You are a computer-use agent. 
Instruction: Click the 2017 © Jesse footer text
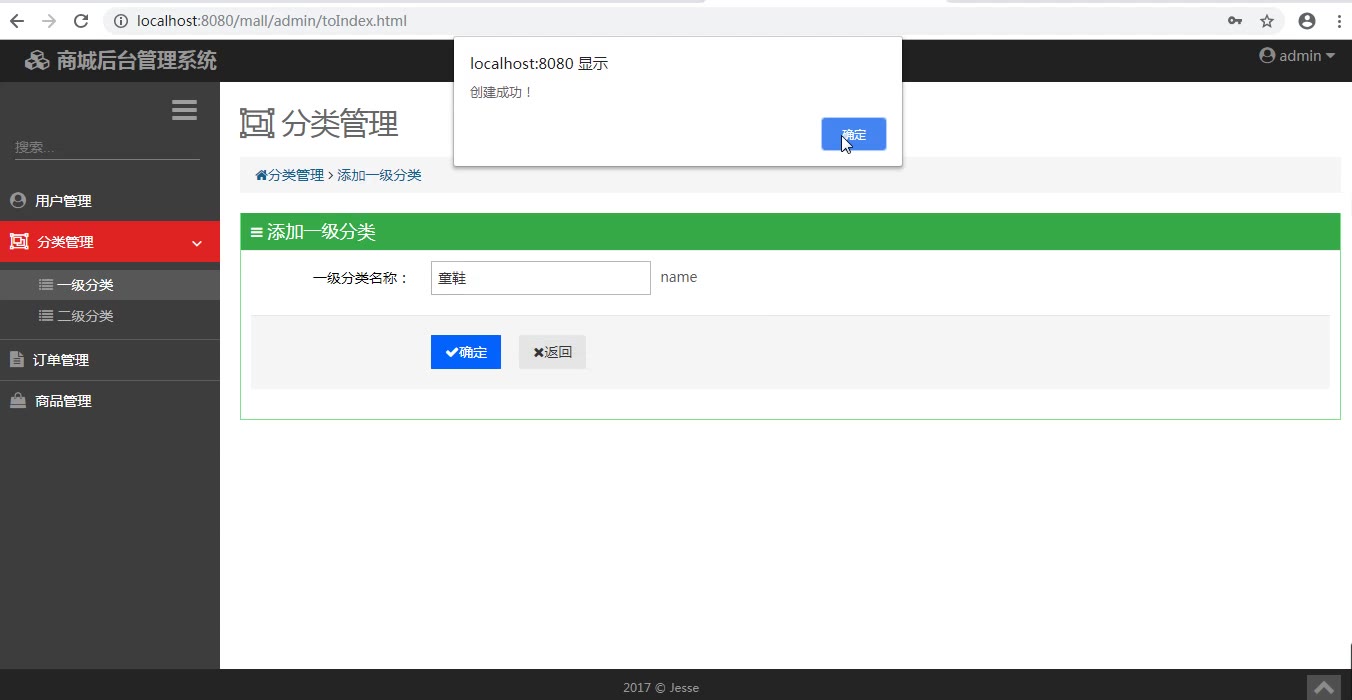point(661,688)
